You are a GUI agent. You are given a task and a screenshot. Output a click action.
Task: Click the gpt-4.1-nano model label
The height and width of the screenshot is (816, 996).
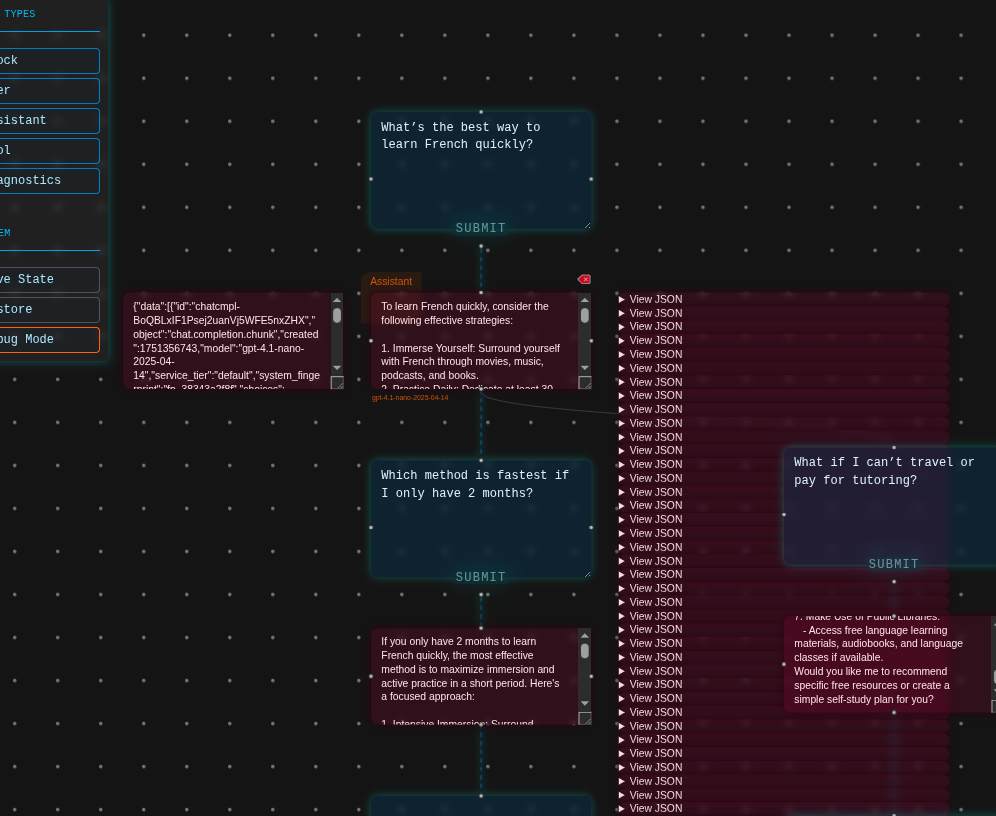(410, 397)
